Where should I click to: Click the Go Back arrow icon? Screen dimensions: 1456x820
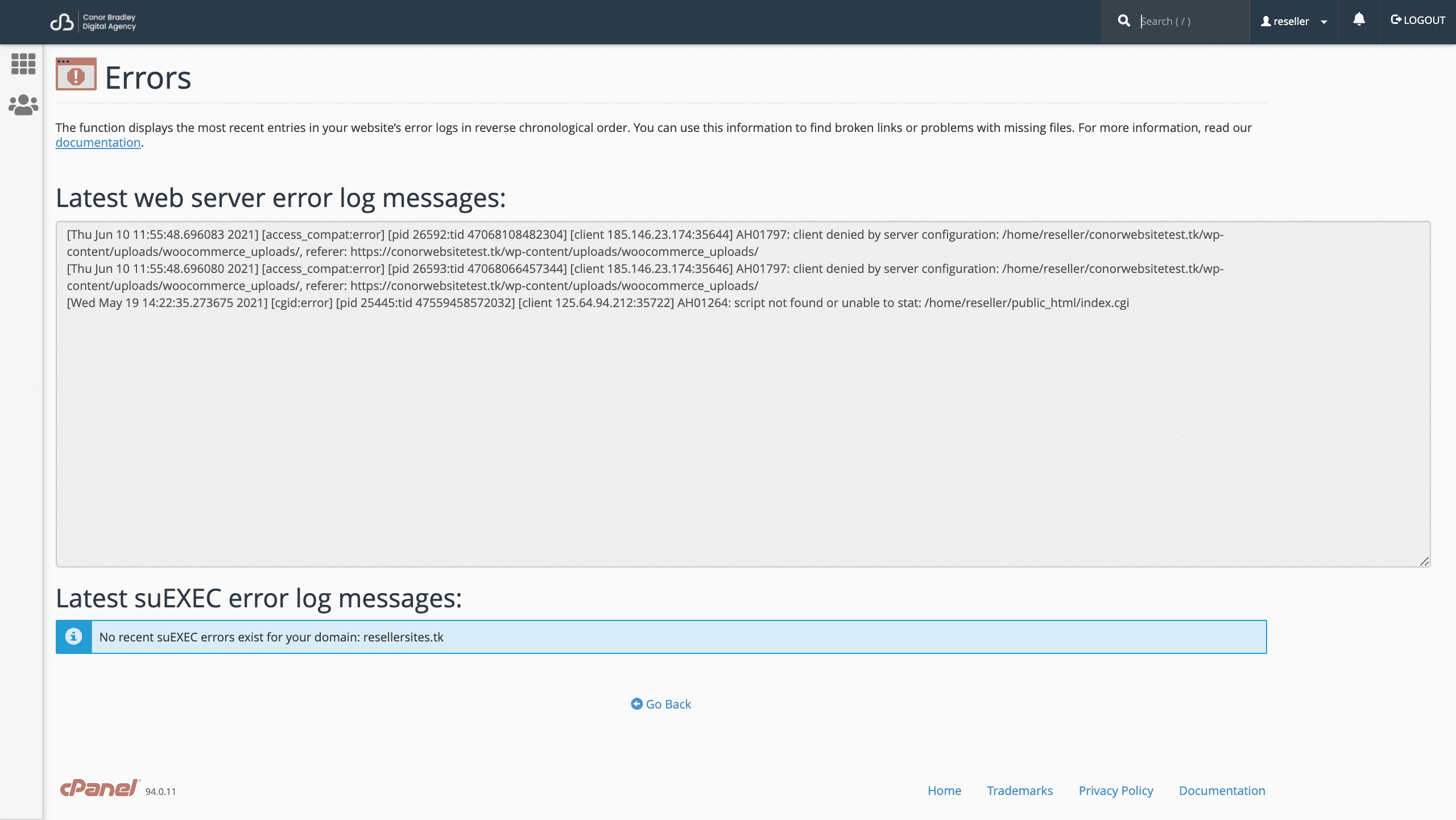pos(636,704)
